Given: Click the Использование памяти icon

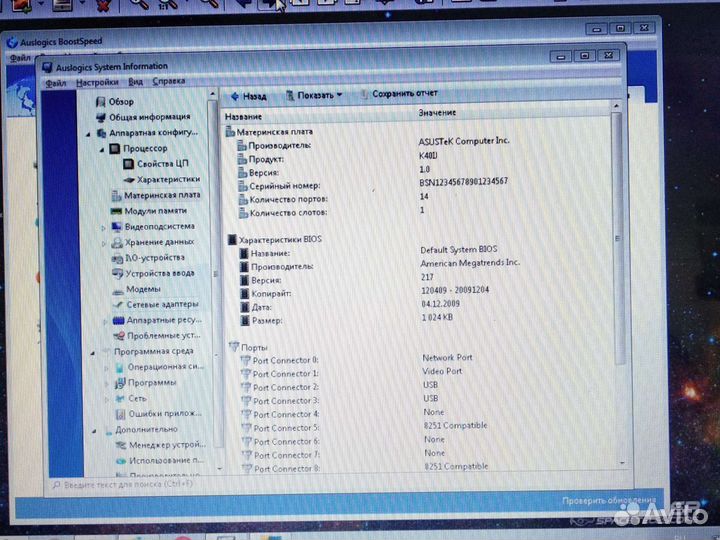Looking at the screenshot, I should (x=121, y=461).
